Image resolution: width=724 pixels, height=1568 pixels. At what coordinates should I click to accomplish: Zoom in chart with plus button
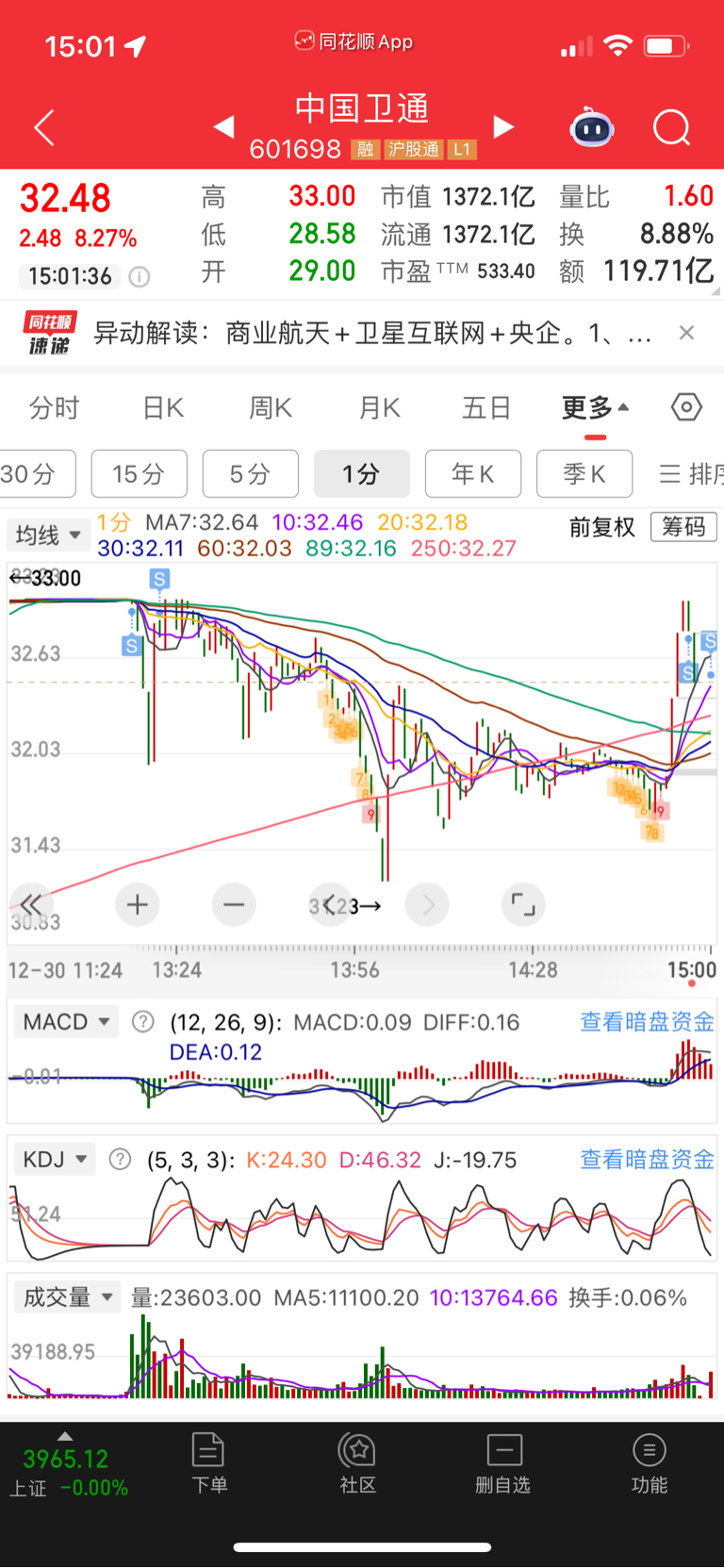coord(138,905)
